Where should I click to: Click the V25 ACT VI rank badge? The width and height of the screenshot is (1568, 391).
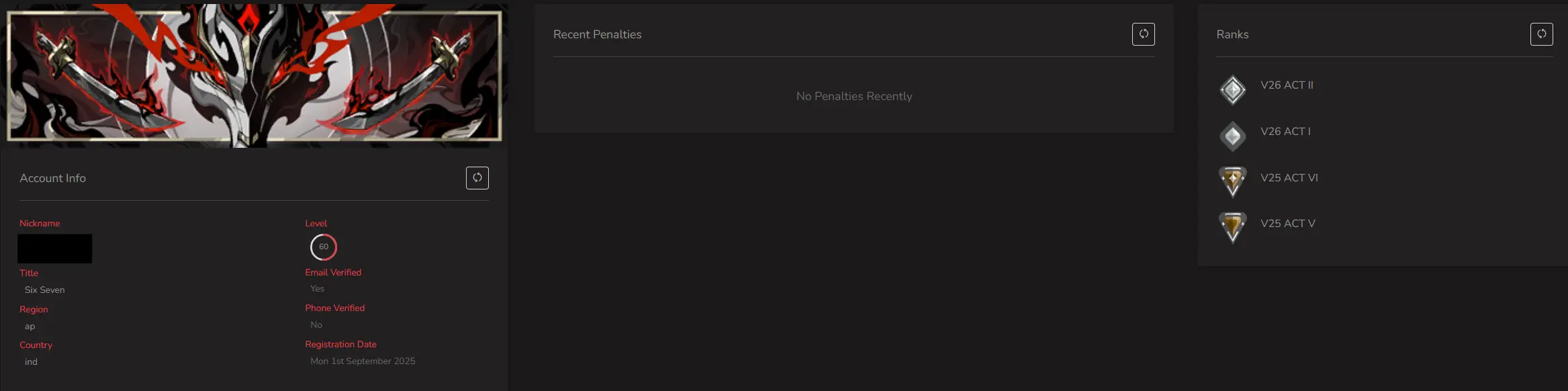1232,181
